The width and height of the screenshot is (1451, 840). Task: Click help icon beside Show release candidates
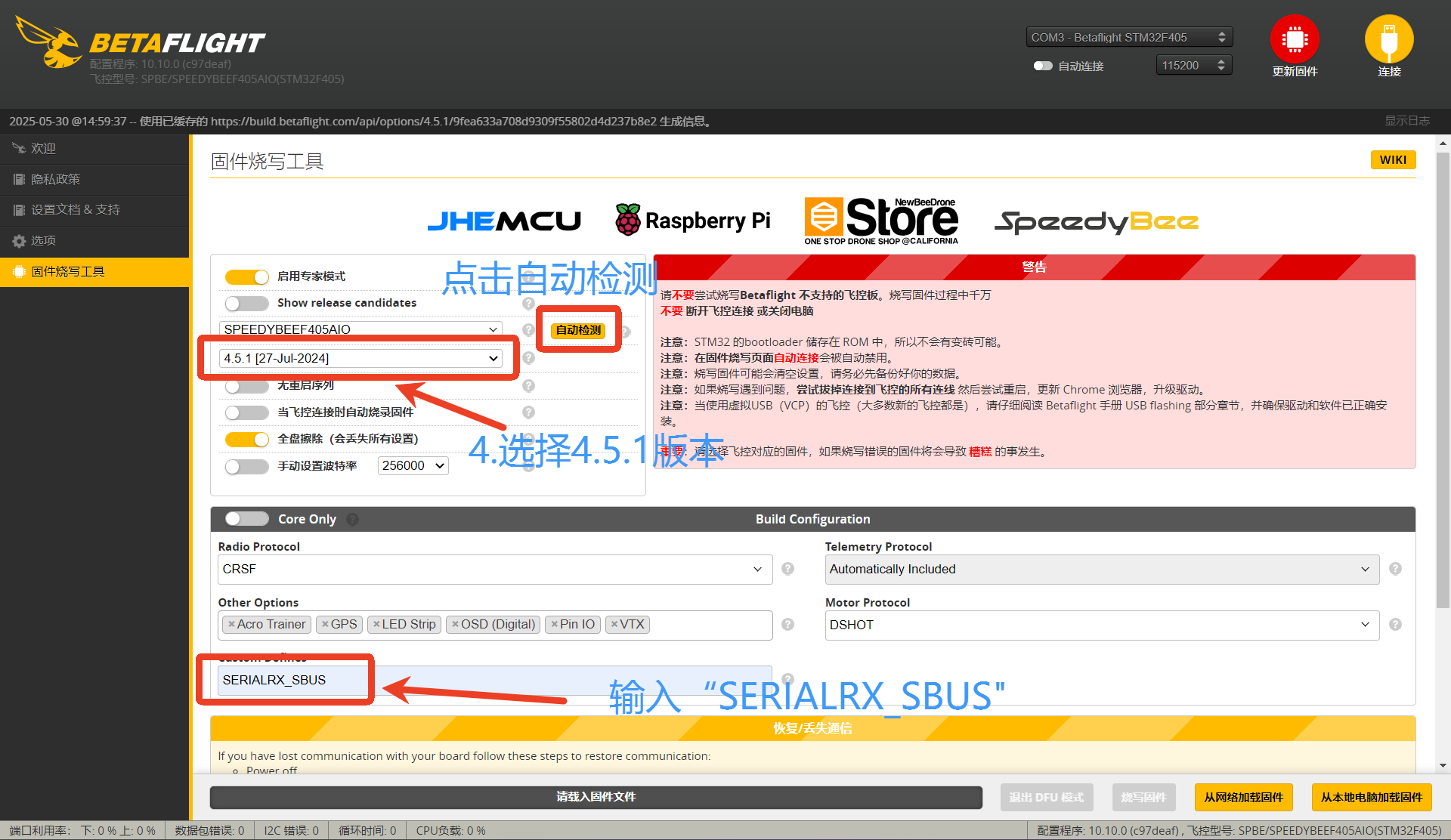tap(529, 303)
